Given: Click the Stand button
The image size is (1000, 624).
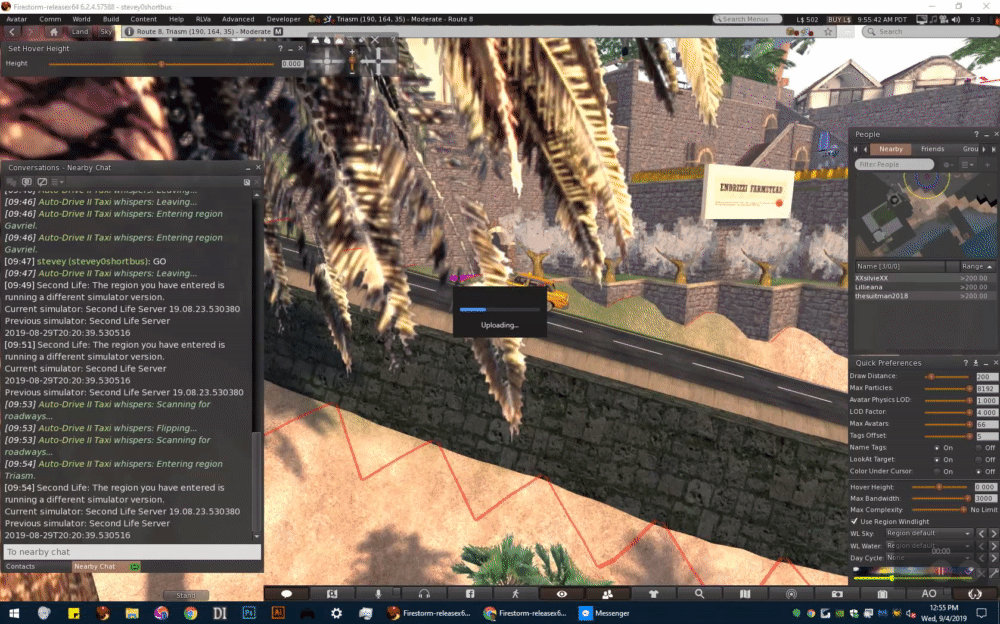Looking at the screenshot, I should pos(186,595).
